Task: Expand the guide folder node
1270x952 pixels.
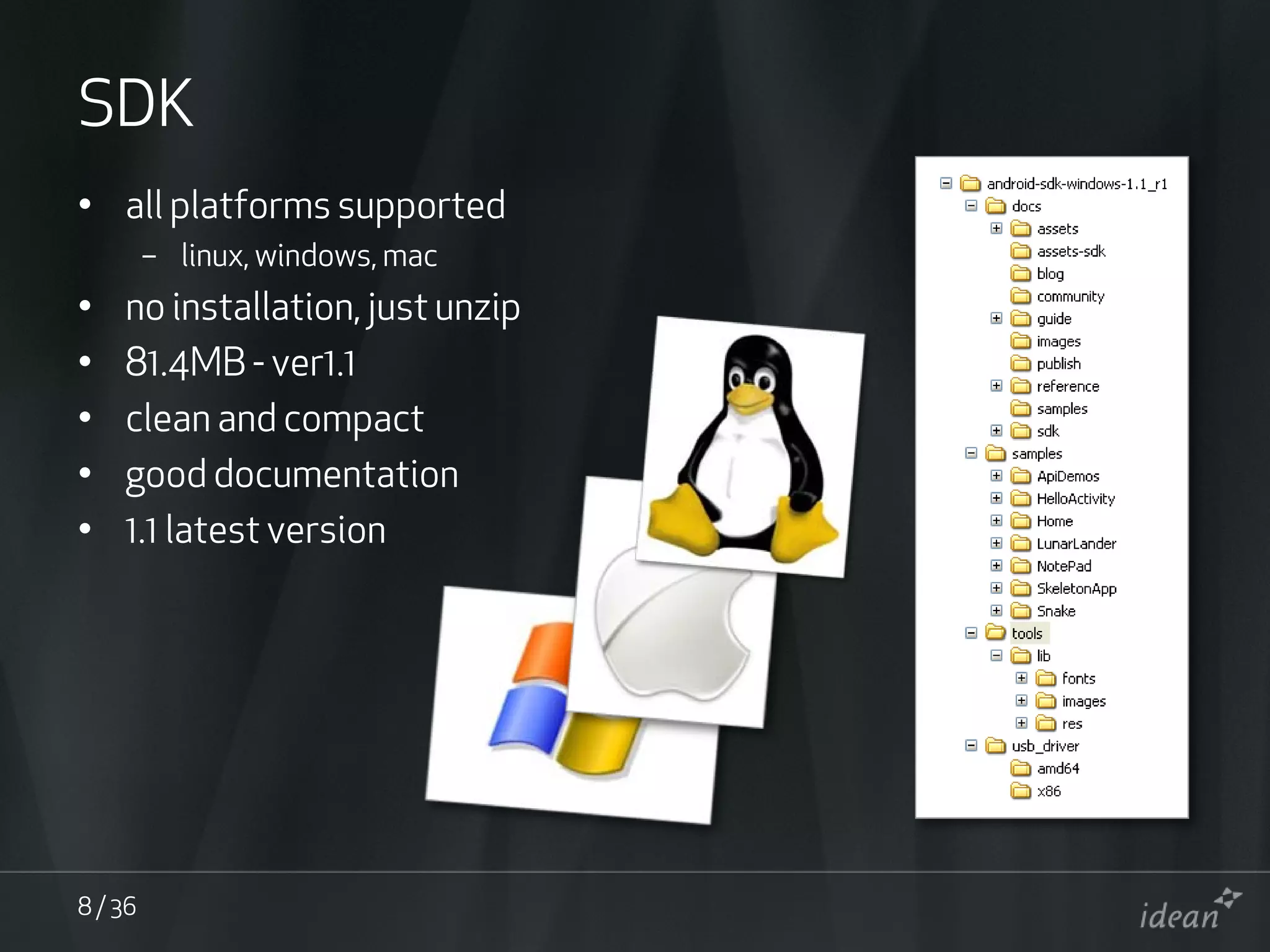Action: pos(996,319)
